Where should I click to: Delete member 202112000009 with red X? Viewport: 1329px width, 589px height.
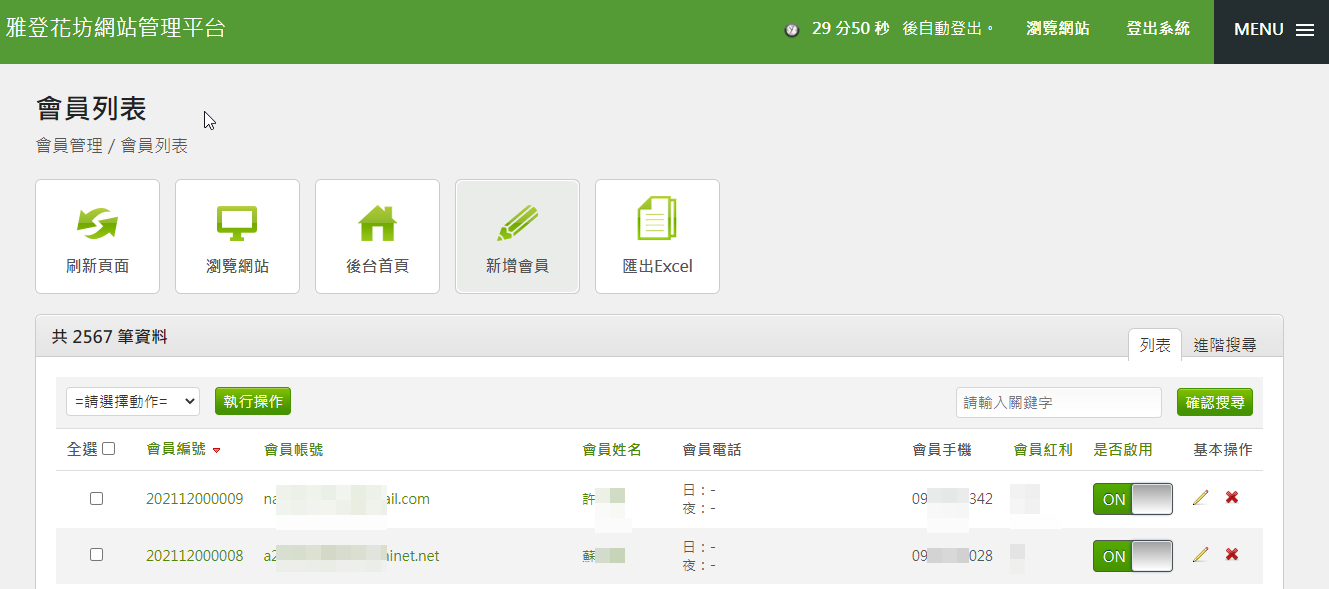(1232, 497)
